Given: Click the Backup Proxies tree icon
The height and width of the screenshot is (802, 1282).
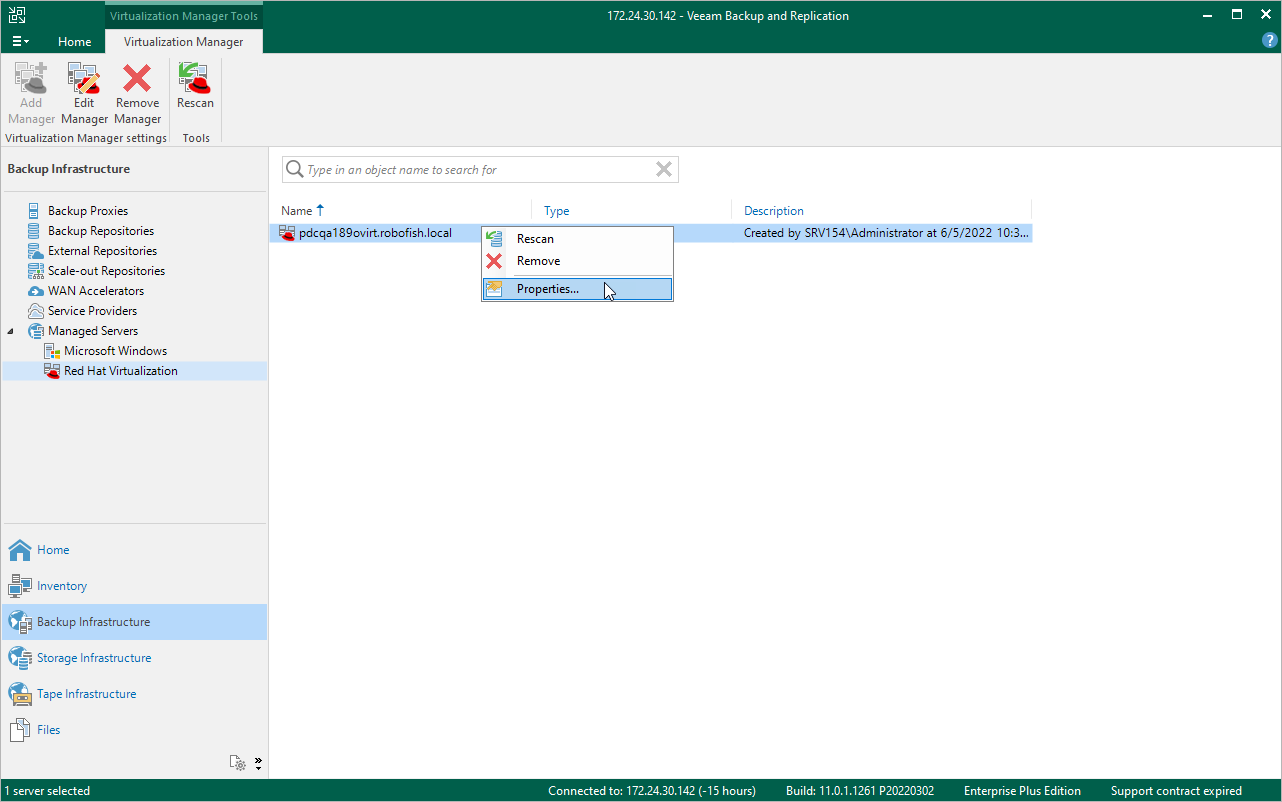Looking at the screenshot, I should point(36,211).
